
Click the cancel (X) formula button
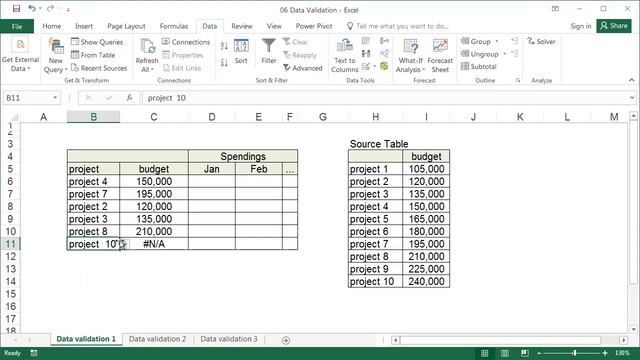[89, 98]
